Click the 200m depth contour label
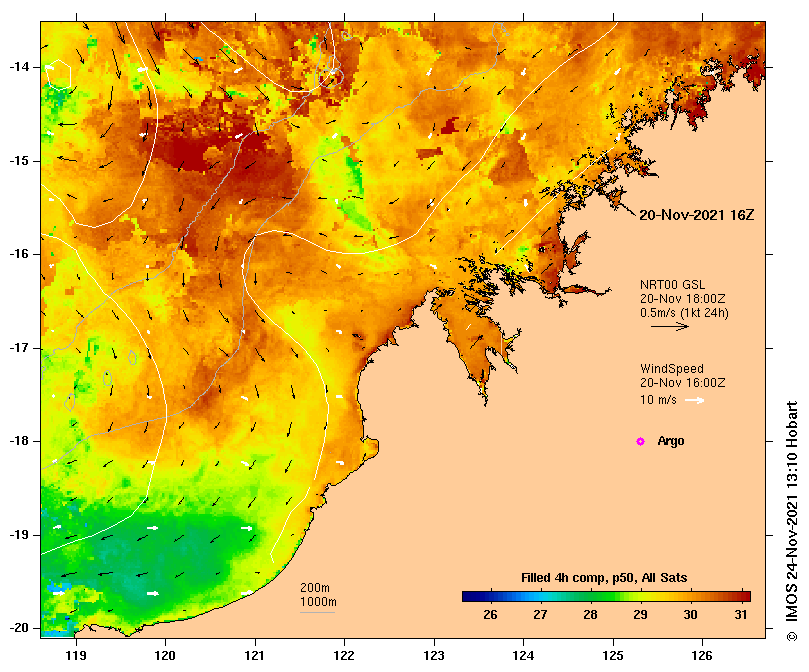Image resolution: width=809 pixels, height=672 pixels. (315, 588)
